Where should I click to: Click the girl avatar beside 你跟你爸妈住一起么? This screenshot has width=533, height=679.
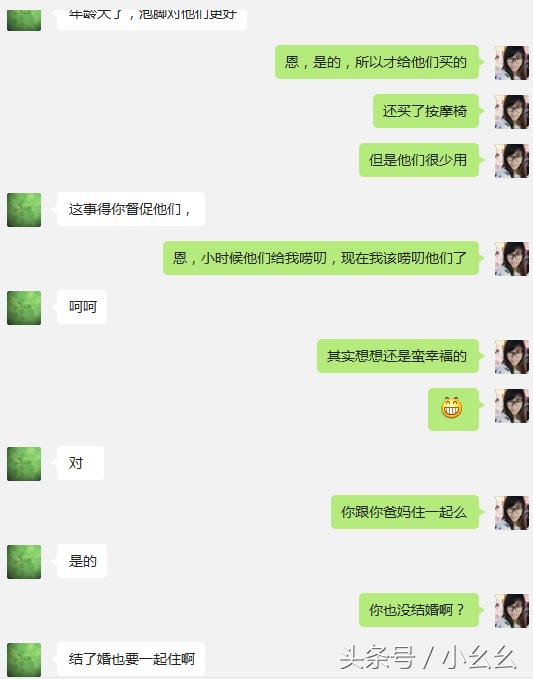coord(512,513)
